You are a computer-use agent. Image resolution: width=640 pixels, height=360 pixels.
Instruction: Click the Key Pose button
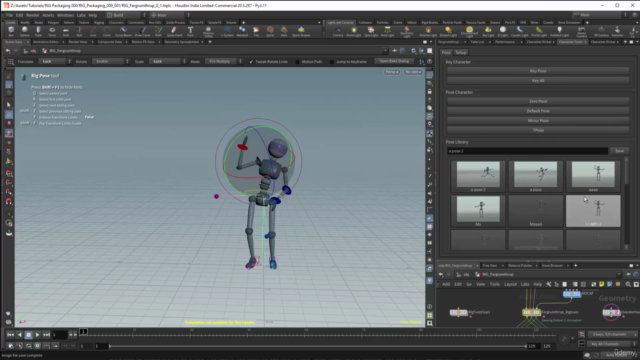(x=538, y=71)
